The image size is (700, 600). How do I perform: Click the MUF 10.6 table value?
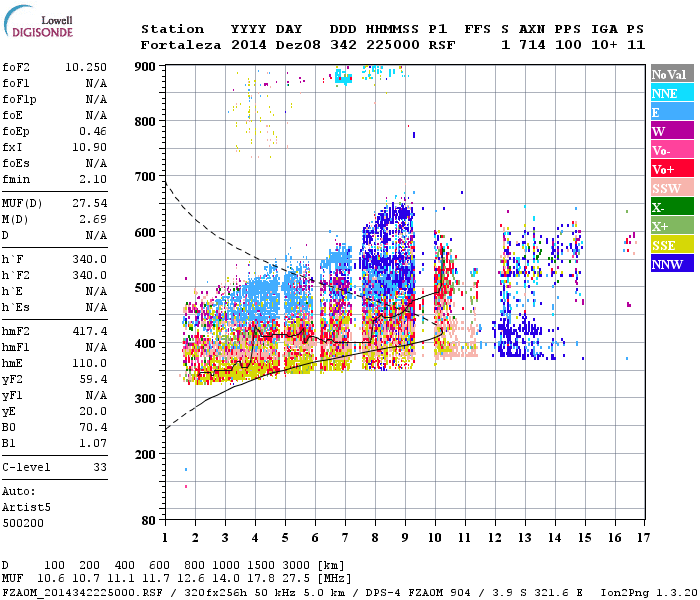(51, 579)
